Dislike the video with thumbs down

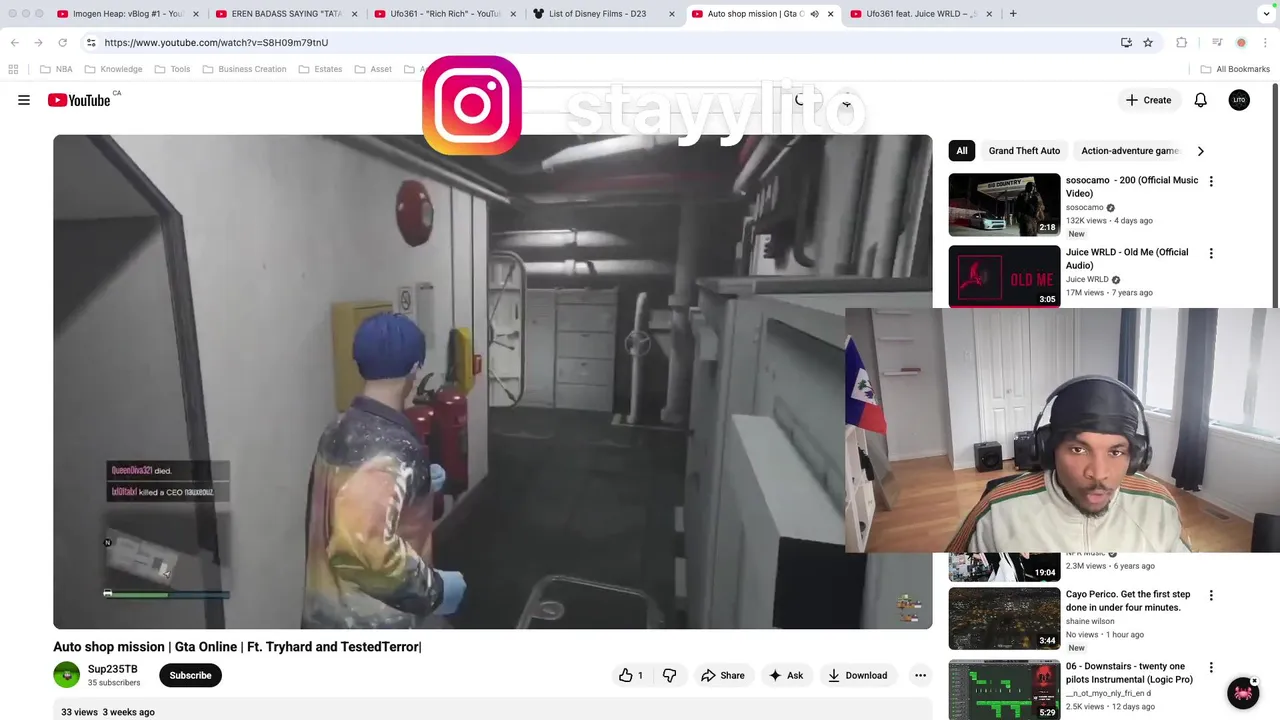click(669, 675)
